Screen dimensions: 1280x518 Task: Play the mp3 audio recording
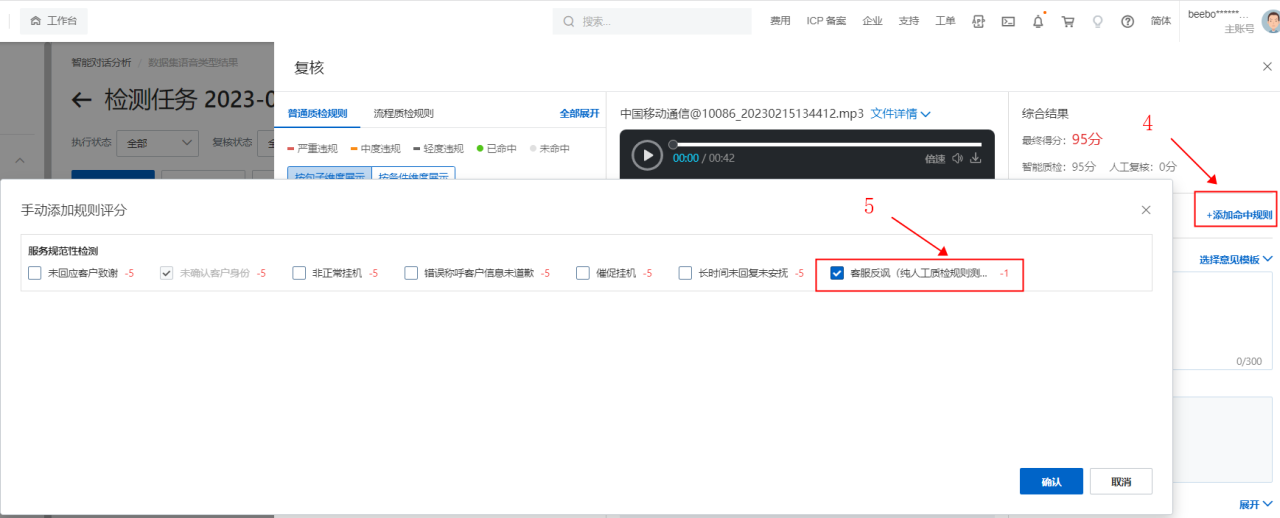point(648,156)
